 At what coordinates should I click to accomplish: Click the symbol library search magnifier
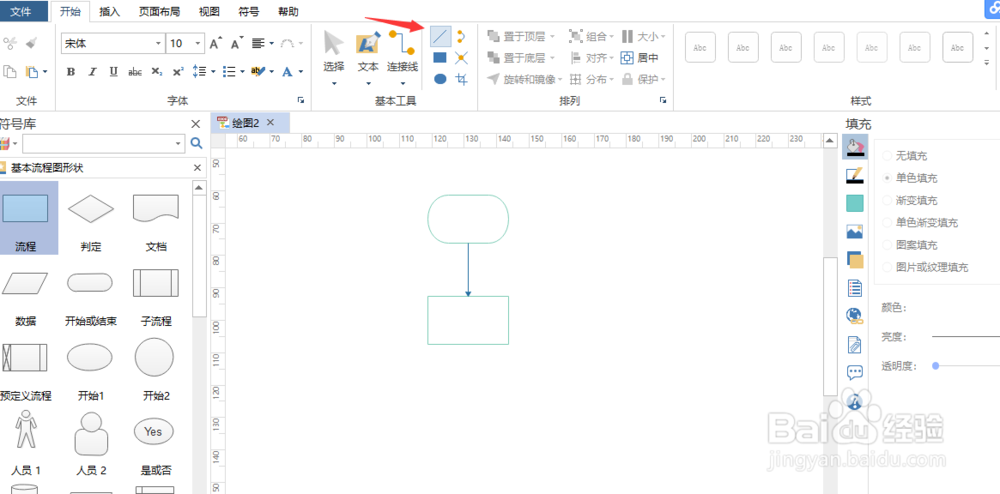196,143
